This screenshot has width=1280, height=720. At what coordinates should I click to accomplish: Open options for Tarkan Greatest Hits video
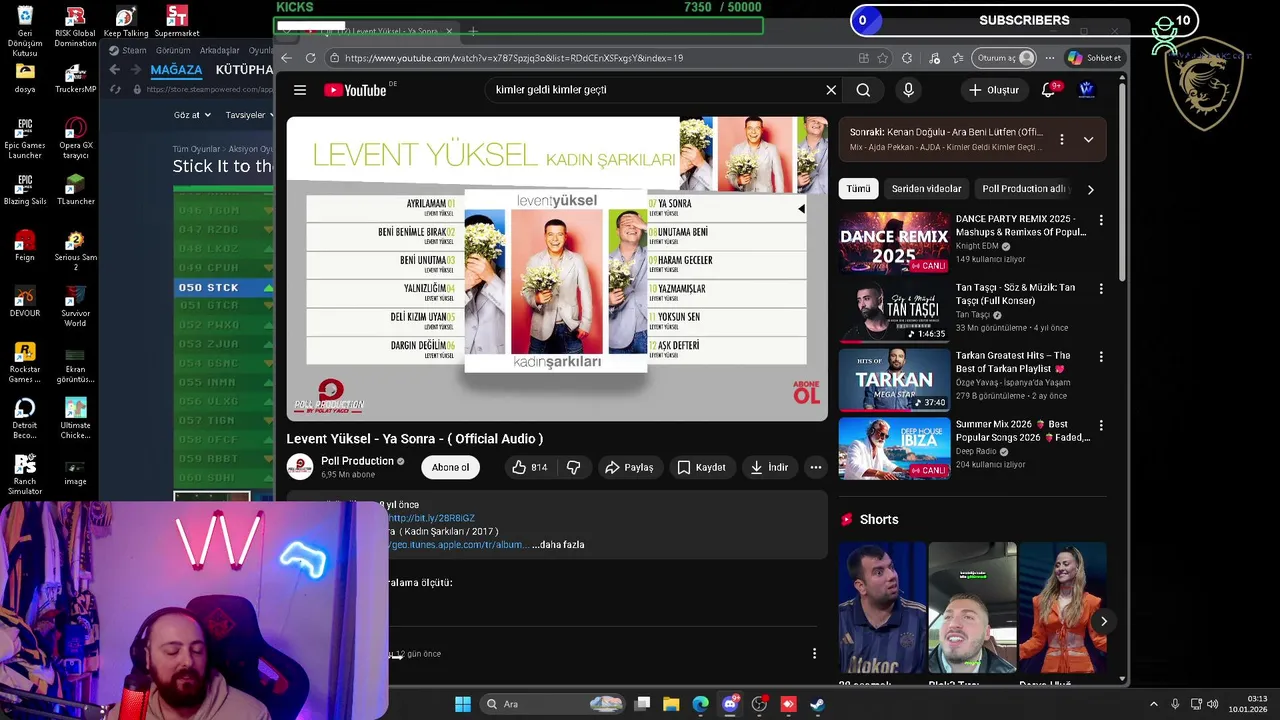pos(1101,357)
